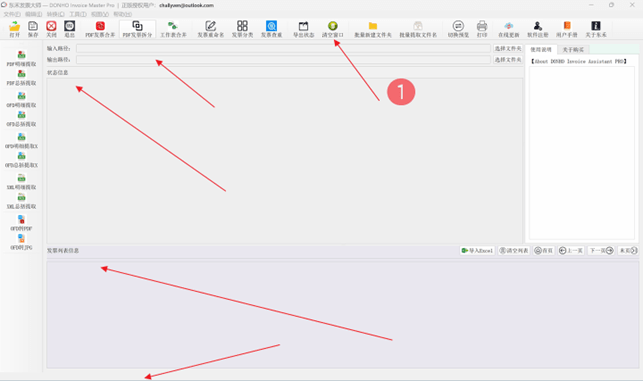Open the 用户手册 user manual
The height and width of the screenshot is (381, 643).
coord(567,30)
